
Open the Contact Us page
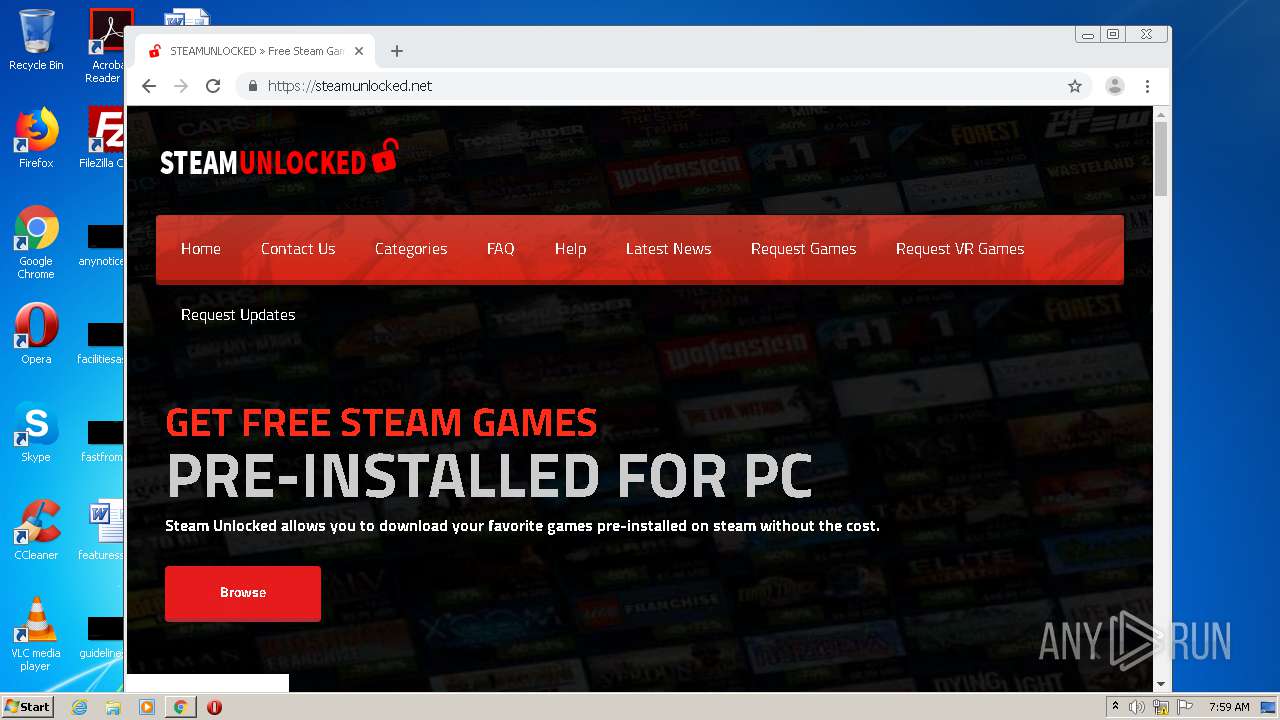click(x=298, y=249)
